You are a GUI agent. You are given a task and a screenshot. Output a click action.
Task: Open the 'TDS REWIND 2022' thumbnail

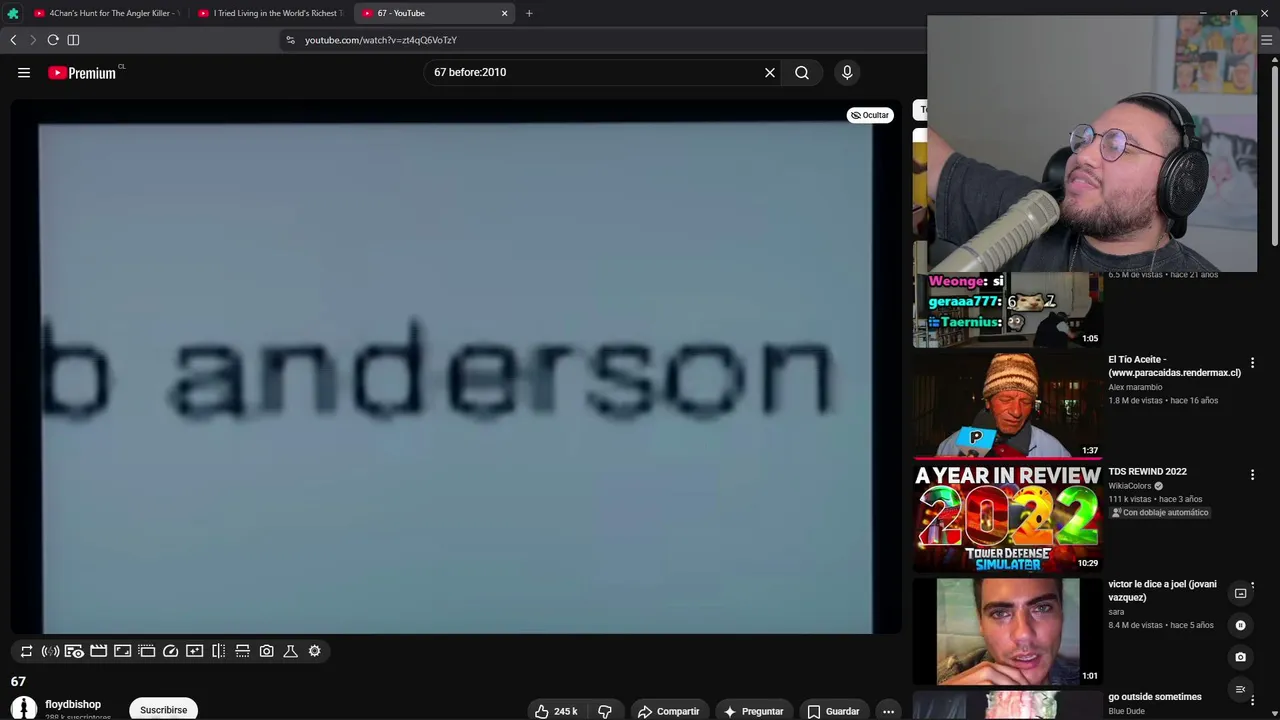(x=1007, y=518)
